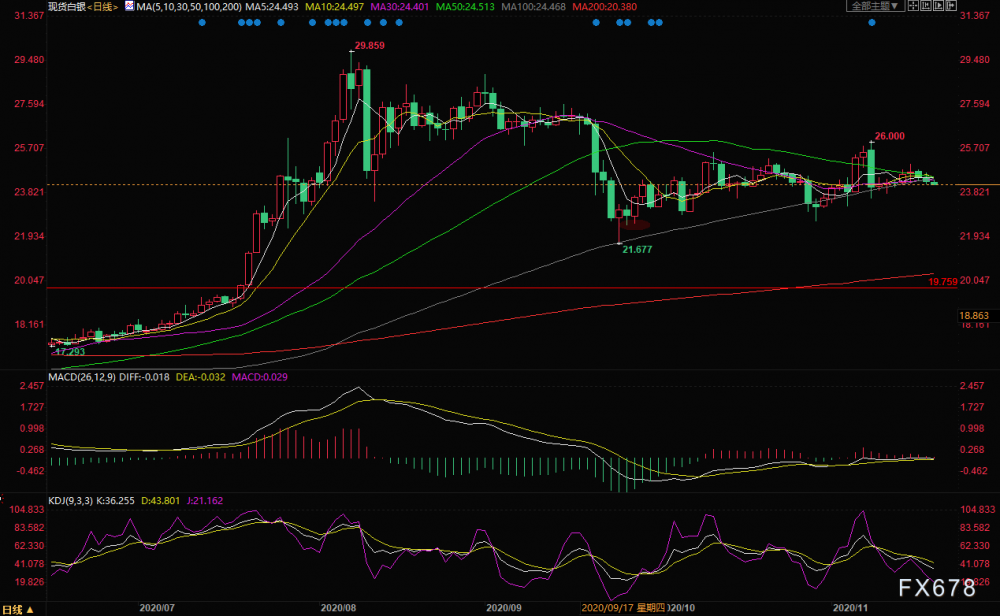
Task: Click the play replay toolbar icon
Action: click(x=939, y=6)
